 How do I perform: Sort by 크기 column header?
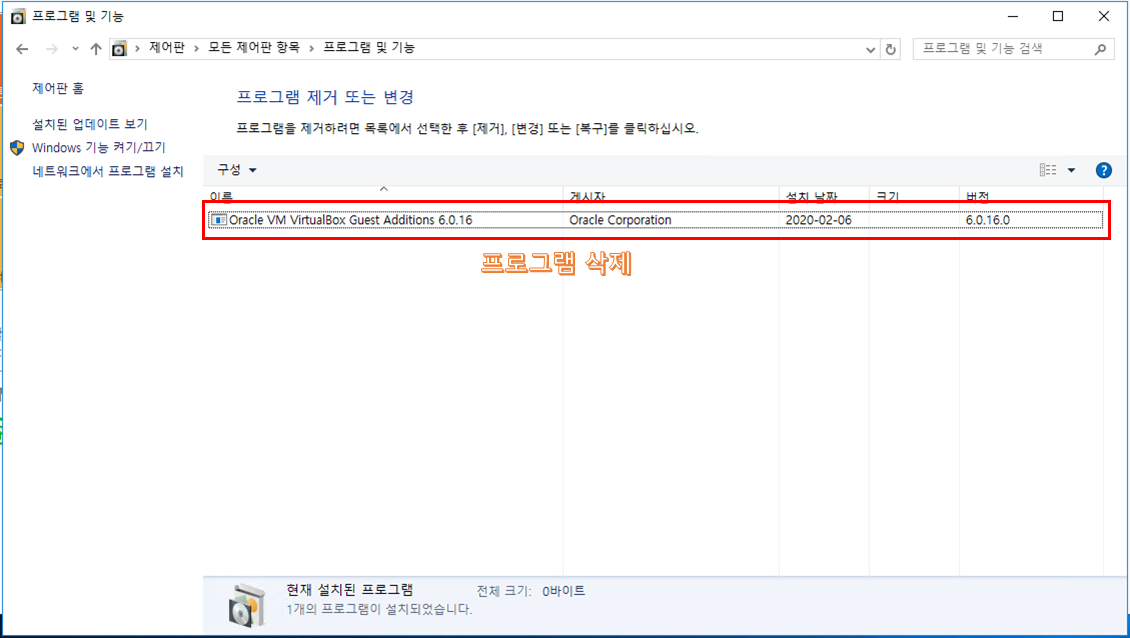914,195
